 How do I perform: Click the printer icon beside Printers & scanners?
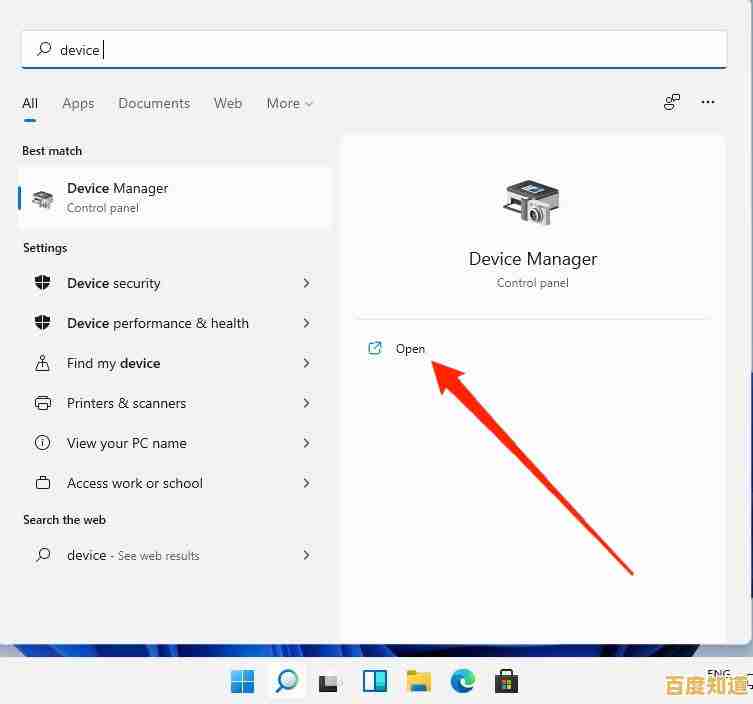[x=43, y=402]
